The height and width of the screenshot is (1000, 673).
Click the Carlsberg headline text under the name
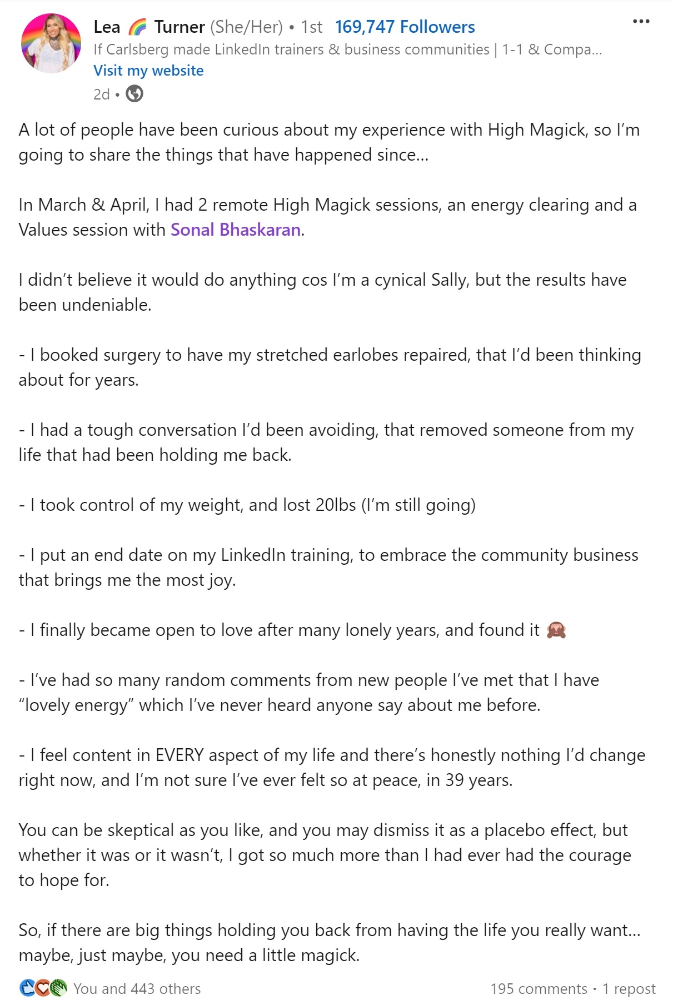click(348, 49)
